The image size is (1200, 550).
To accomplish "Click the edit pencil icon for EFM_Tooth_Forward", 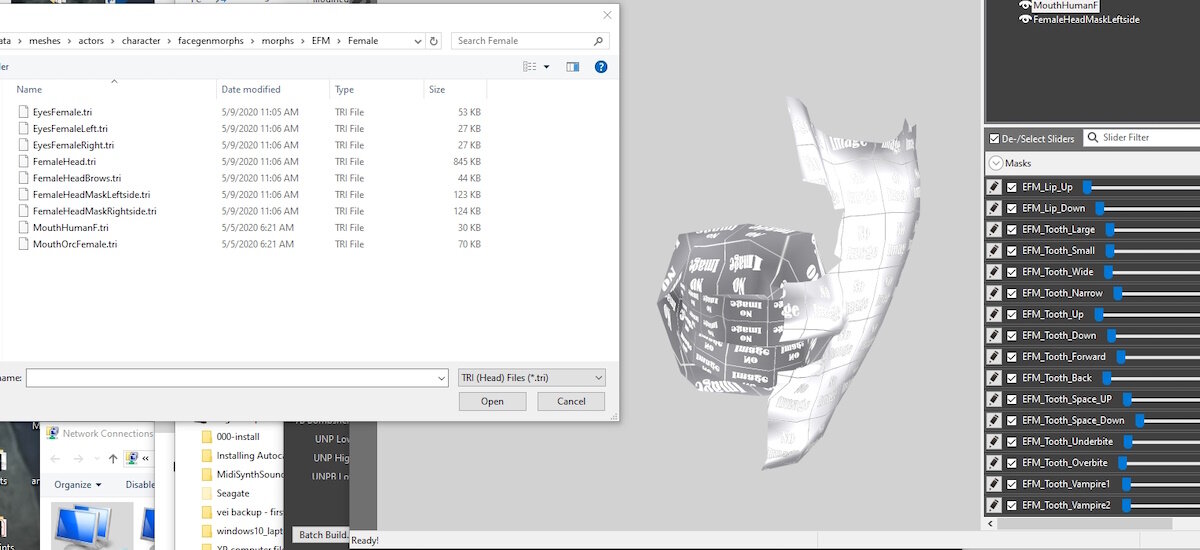I will [994, 357].
